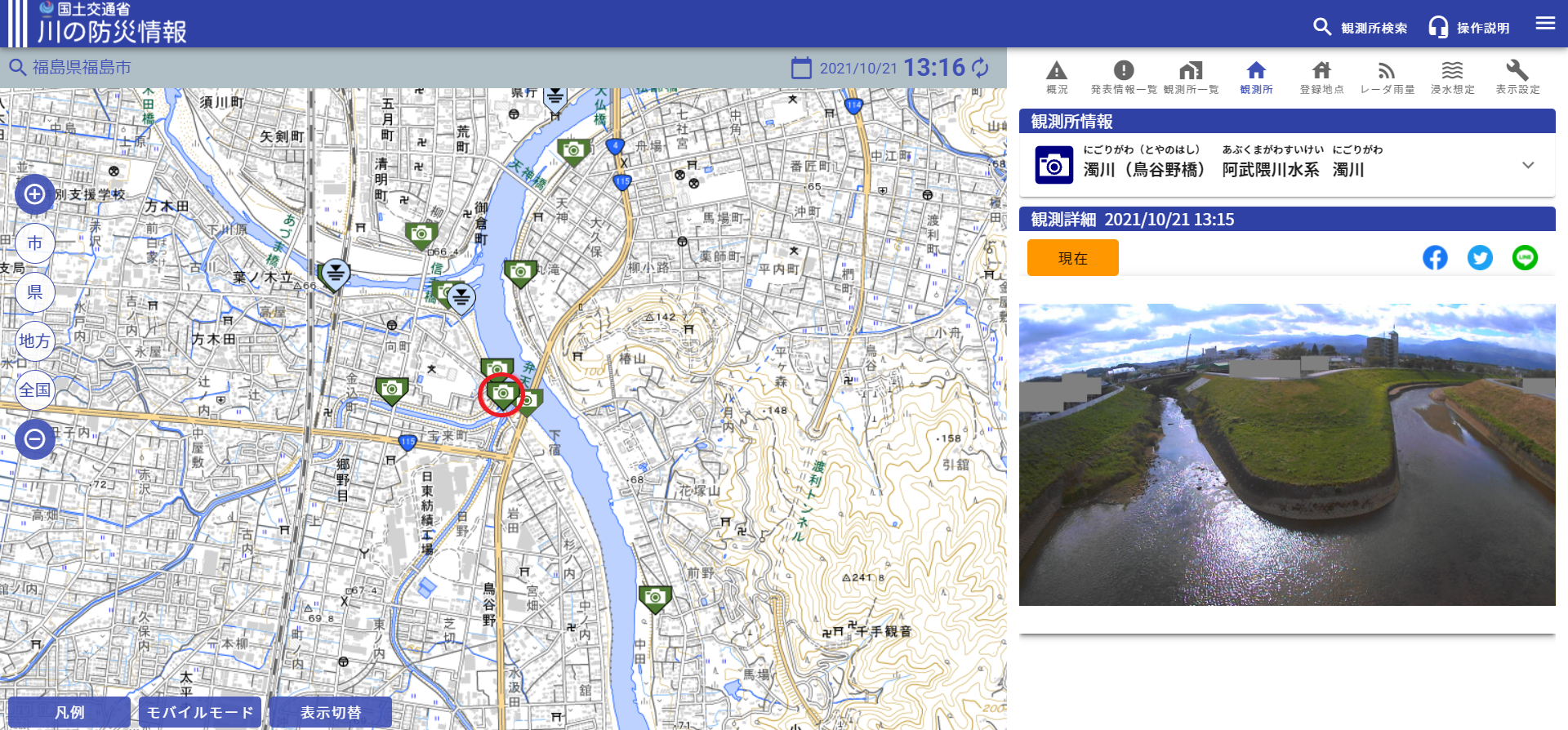Screen dimensions: 1568x730
Task: Refresh the observation time with the reload icon
Action: 981,68
